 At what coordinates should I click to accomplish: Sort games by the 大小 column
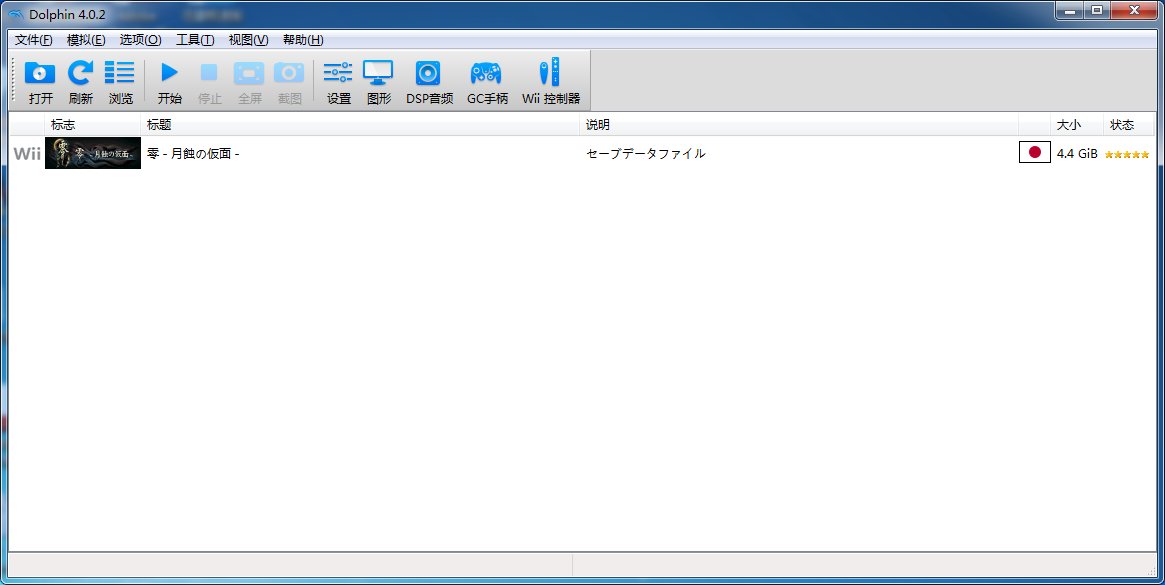click(x=1069, y=124)
